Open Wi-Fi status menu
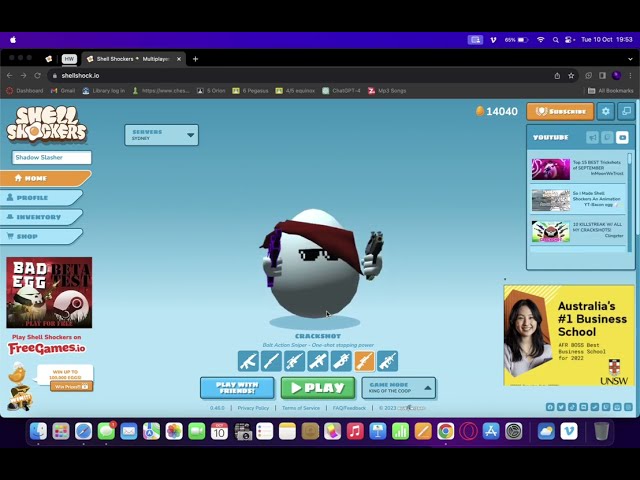640x480 pixels. pos(541,40)
